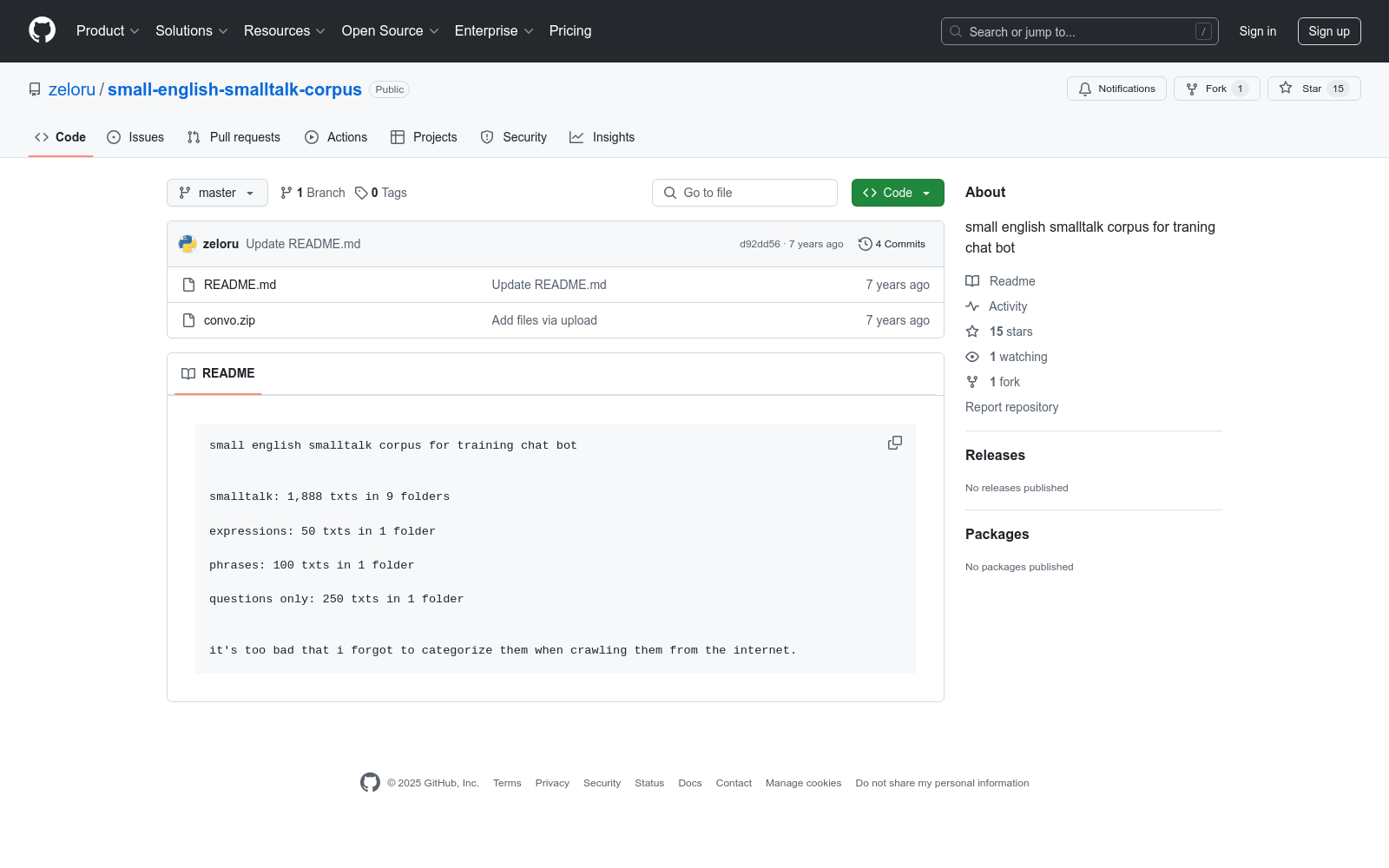Copy README code block contents

(895, 443)
